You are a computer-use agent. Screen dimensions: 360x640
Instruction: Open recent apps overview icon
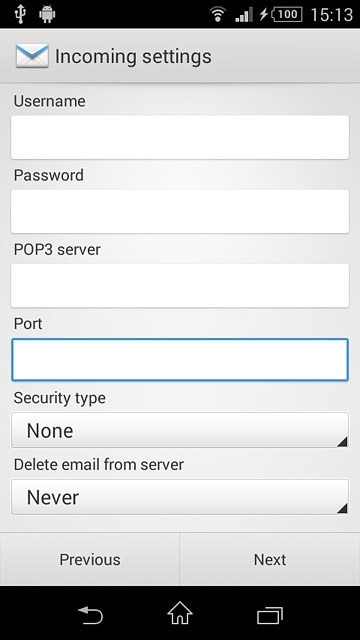coord(270,615)
